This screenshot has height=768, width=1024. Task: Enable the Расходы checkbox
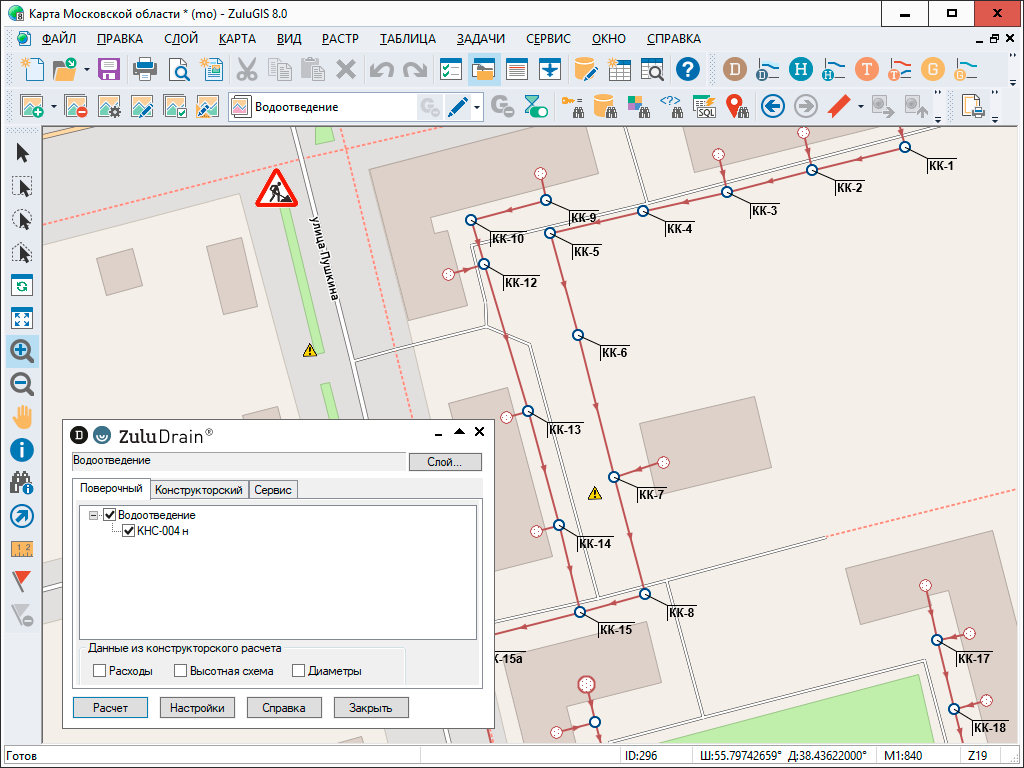(x=99, y=671)
